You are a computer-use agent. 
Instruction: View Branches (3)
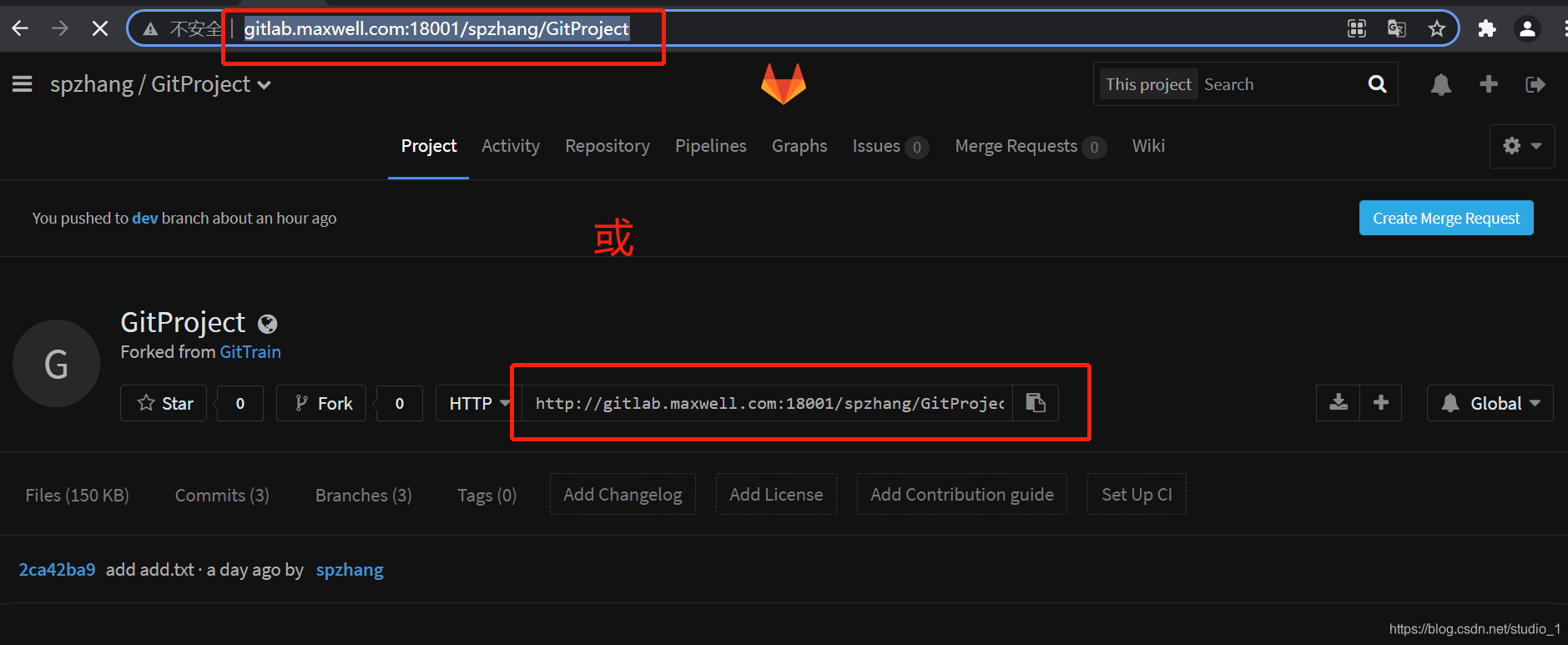(x=363, y=495)
